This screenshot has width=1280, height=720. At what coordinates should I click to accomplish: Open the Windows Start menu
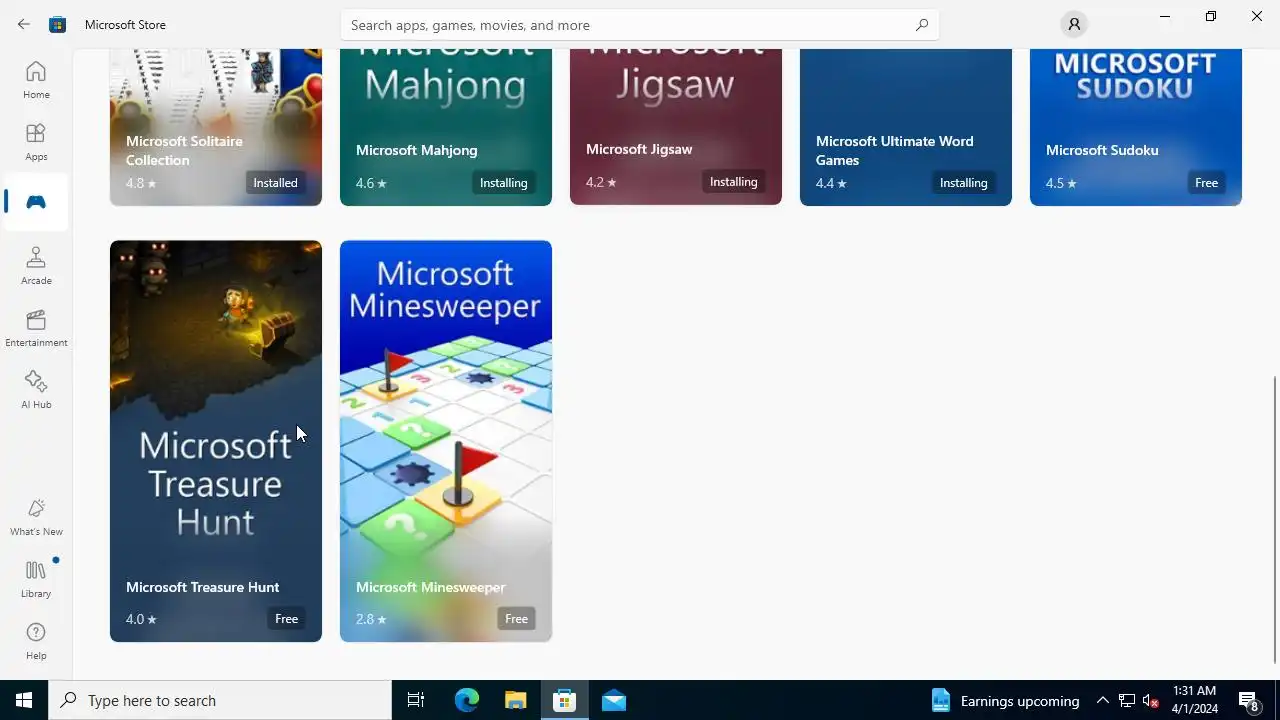click(x=24, y=700)
